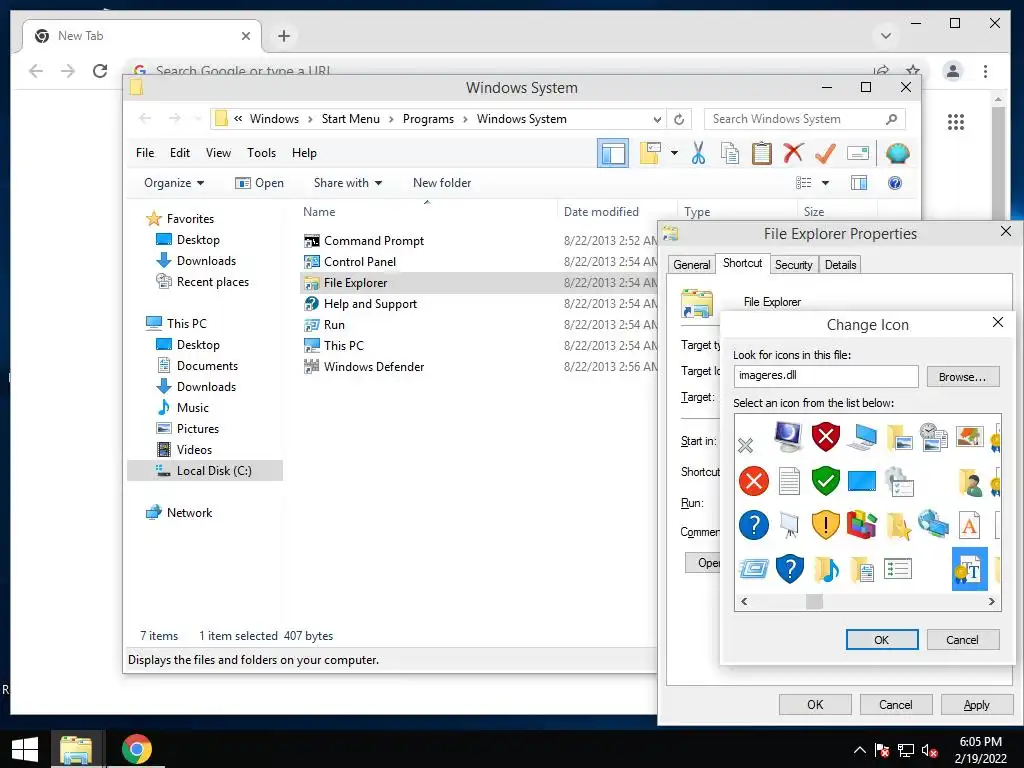Click the Copy documents toolbar icon
The width and height of the screenshot is (1024, 768).
[x=729, y=153]
